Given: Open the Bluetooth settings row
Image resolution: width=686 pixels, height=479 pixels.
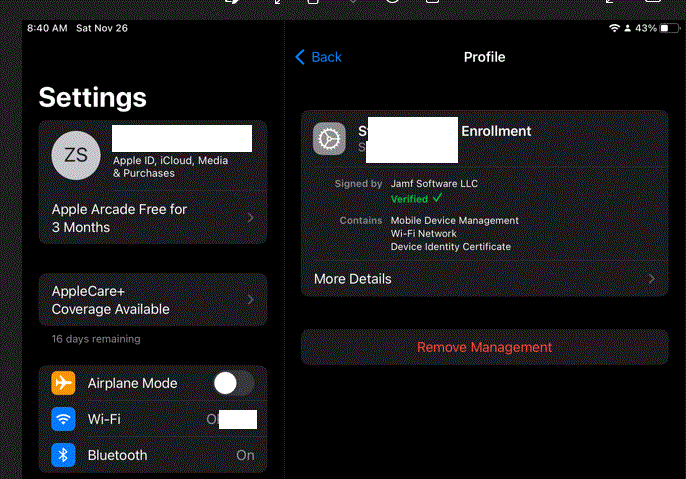Looking at the screenshot, I should [x=153, y=455].
